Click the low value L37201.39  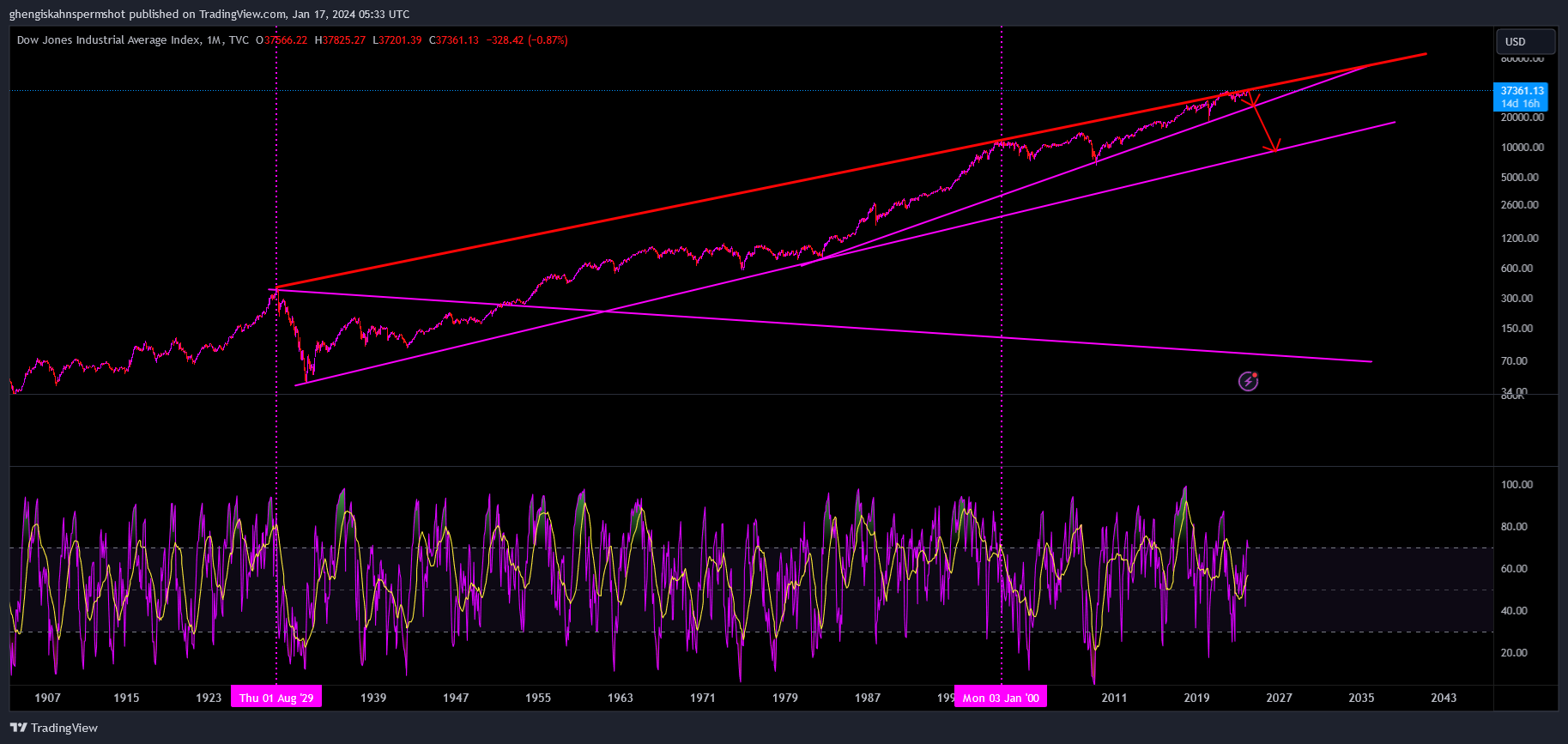[397, 39]
